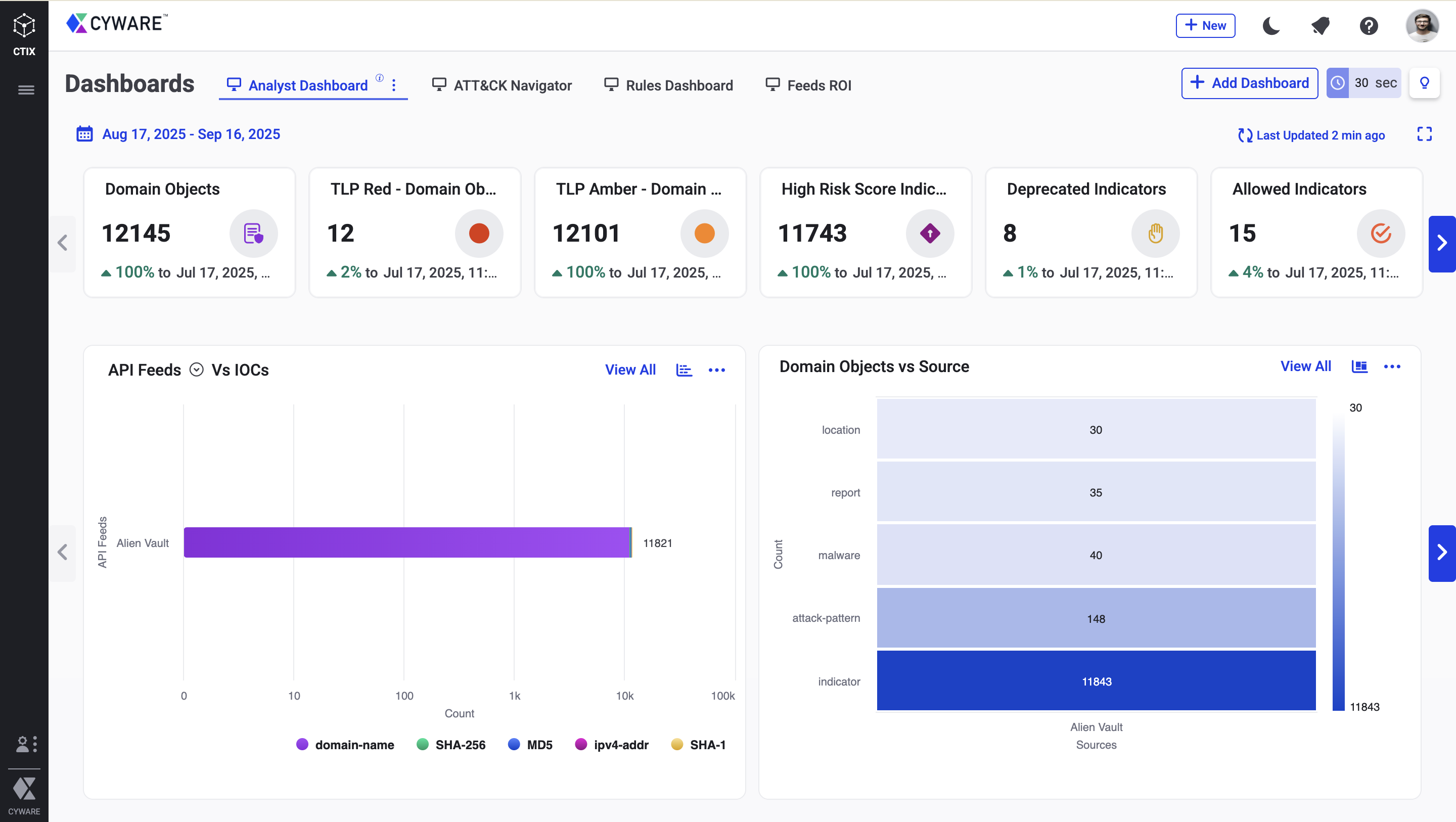Switch the API Feeds chart type icon
Viewport: 1456px width, 822px height.
(x=684, y=370)
